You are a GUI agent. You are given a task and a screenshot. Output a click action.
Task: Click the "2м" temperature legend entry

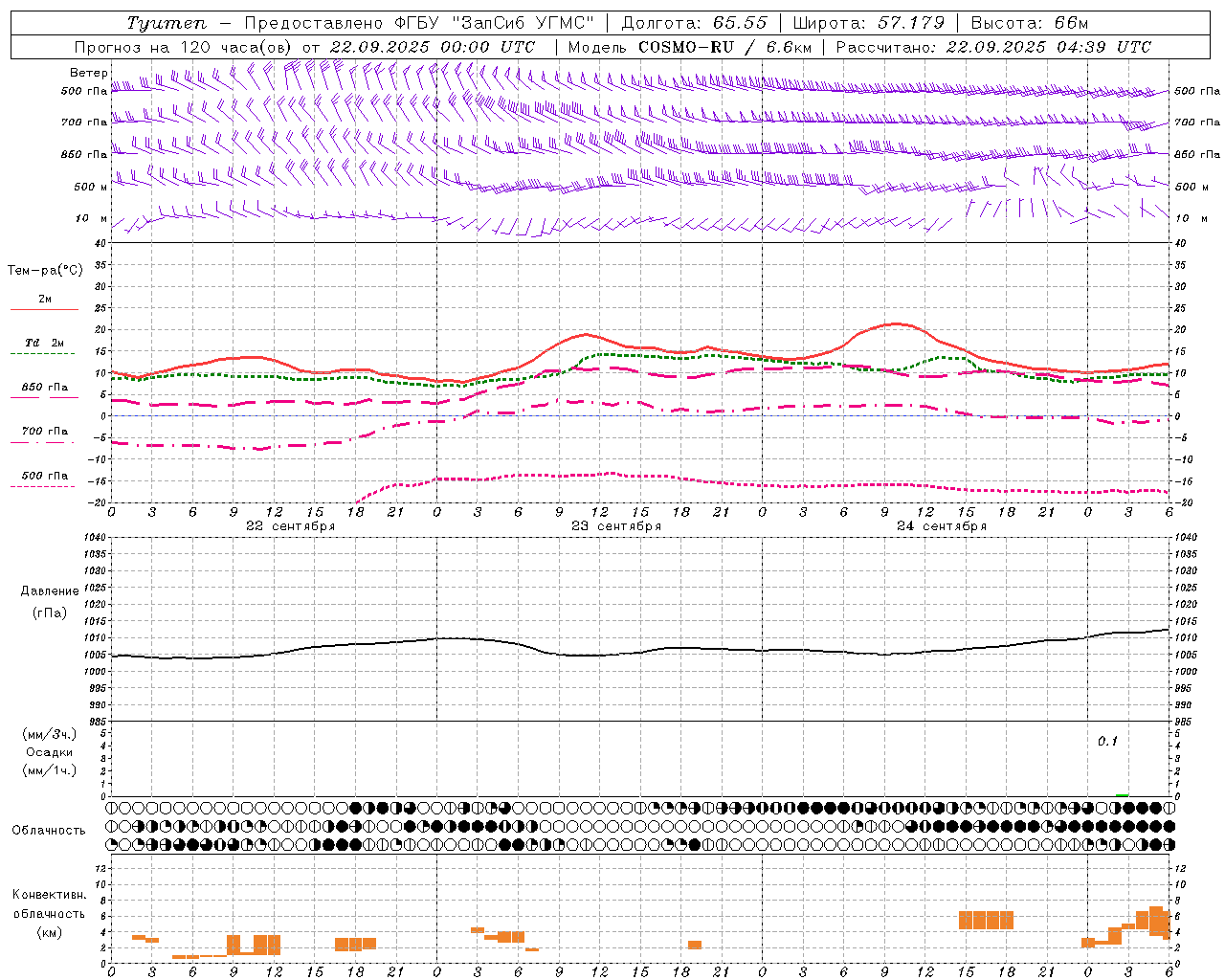coord(45,299)
